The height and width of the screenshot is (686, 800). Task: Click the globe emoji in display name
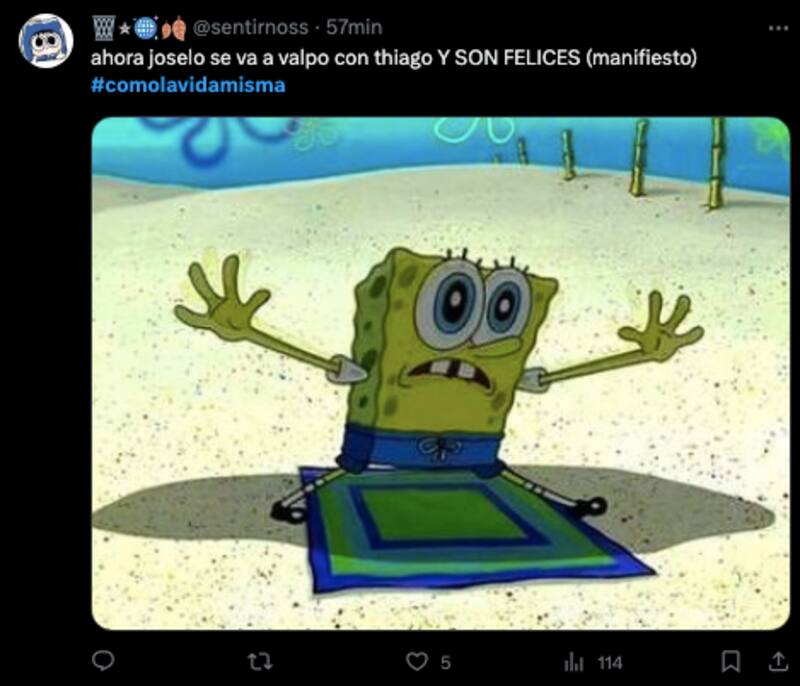146,28
